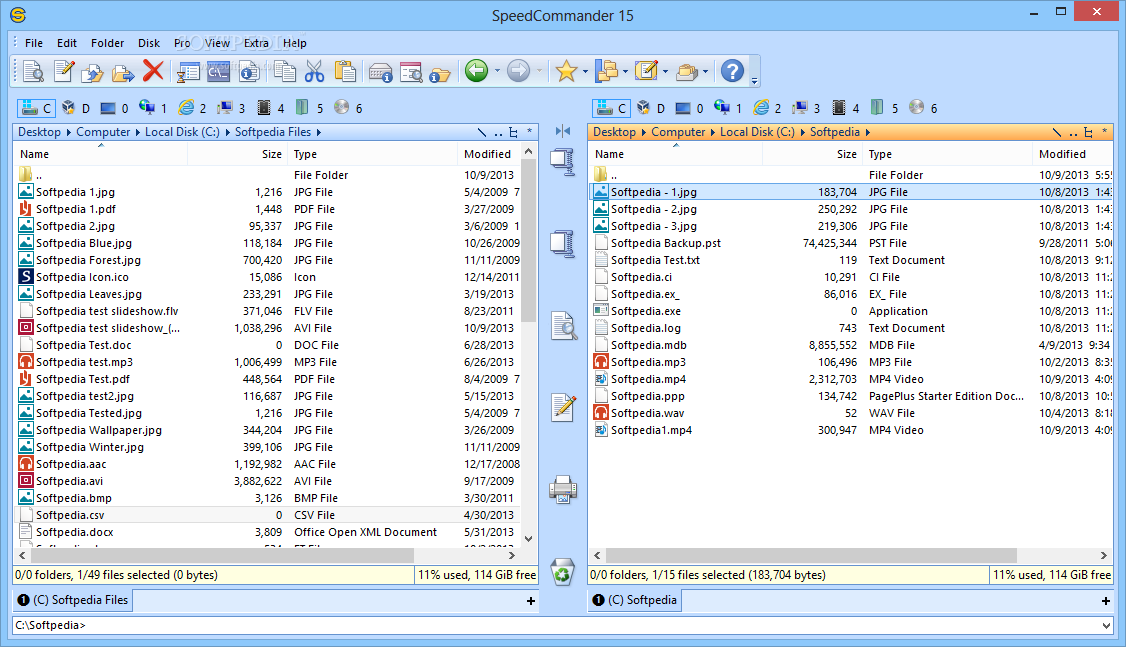Viewport: 1126px width, 647px height.
Task: Open the Help menu
Action: click(294, 43)
